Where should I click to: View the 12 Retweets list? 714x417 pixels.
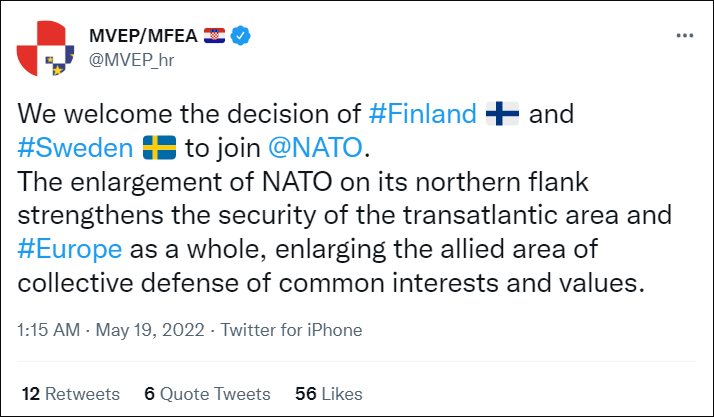[69, 394]
